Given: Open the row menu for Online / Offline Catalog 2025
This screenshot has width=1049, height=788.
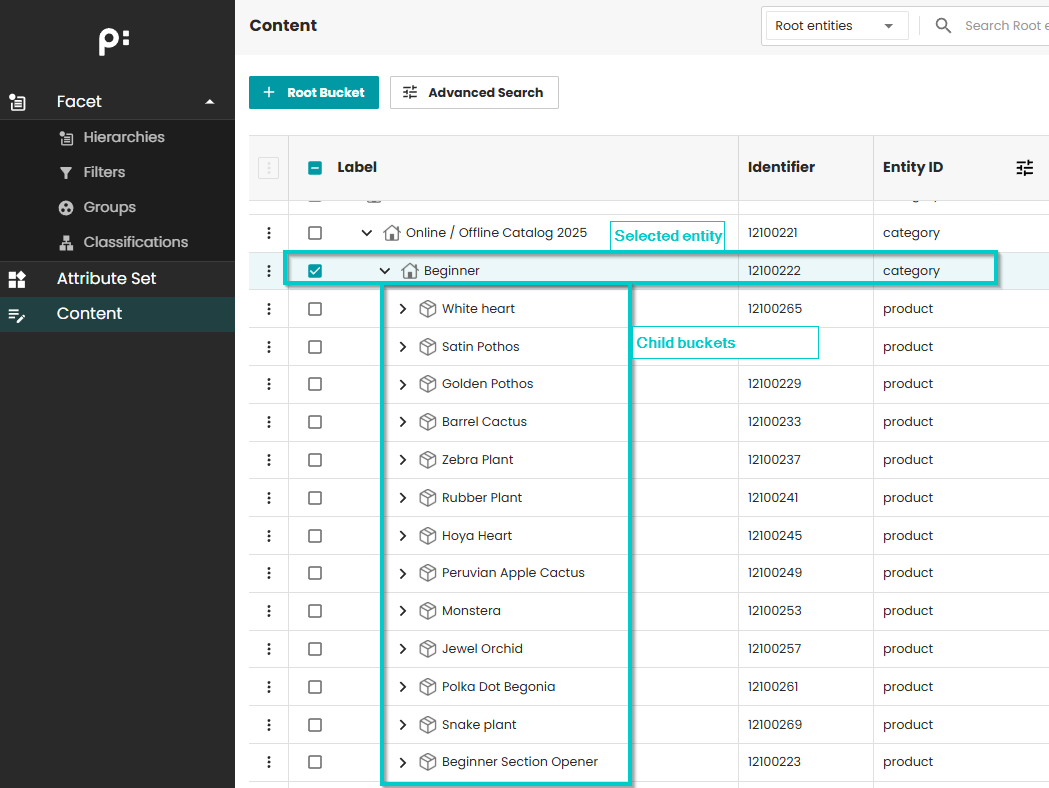Looking at the screenshot, I should pyautogui.click(x=269, y=233).
